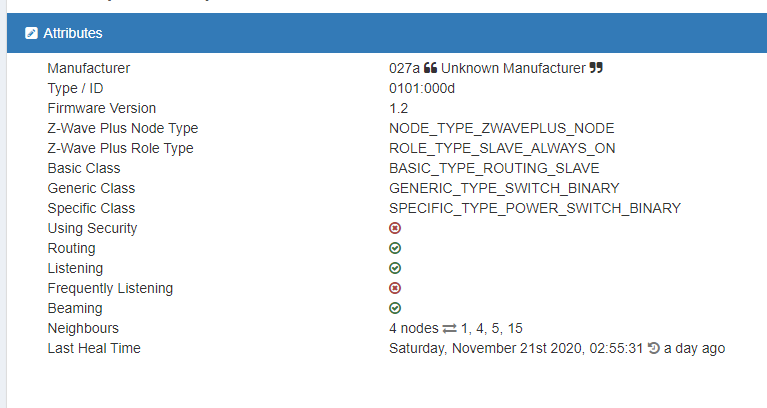Image resolution: width=767 pixels, height=408 pixels.
Task: Click the Using Security red status icon
Action: [x=395, y=228]
